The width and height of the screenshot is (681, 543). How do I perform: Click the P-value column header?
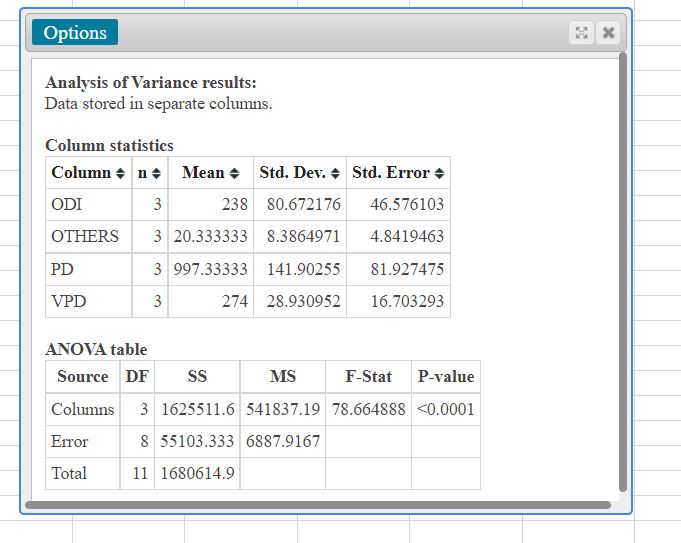(x=446, y=377)
